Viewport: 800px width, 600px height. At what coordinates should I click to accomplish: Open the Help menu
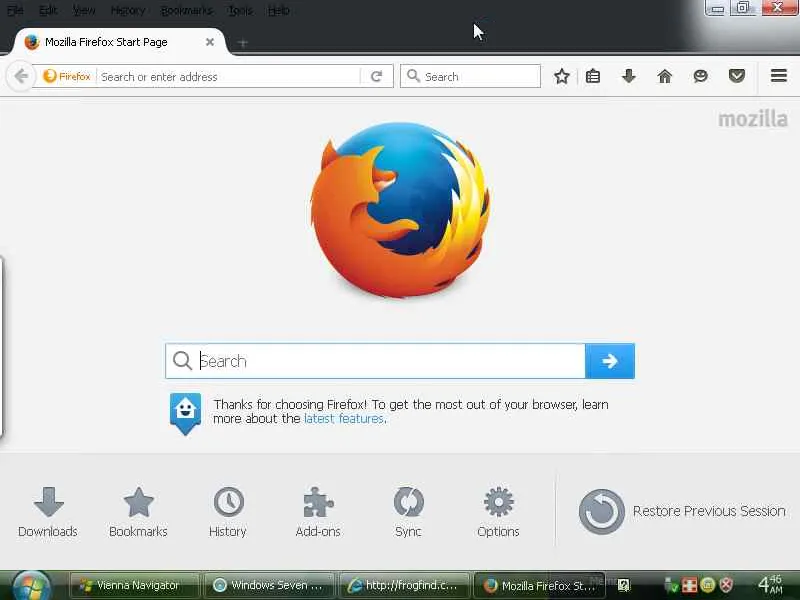[x=279, y=10]
